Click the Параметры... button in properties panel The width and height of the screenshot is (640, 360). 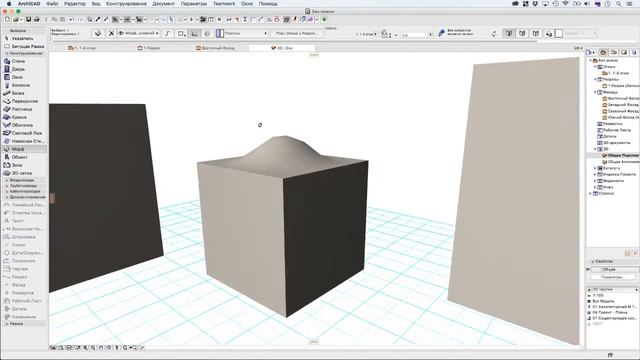[x=613, y=277]
